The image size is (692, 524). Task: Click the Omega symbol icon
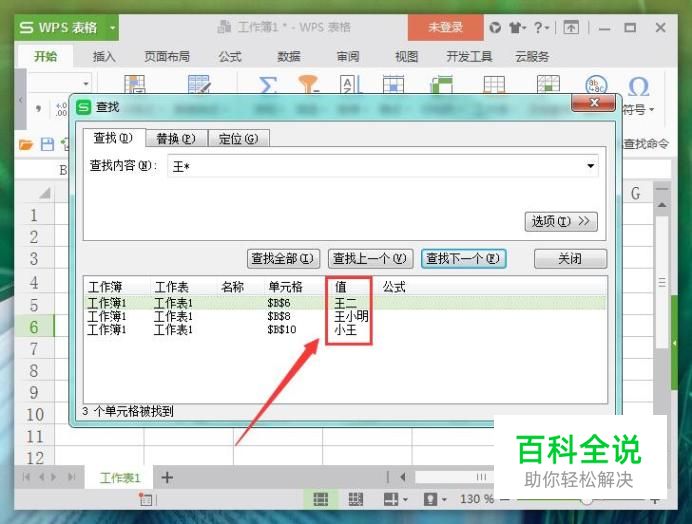tap(638, 86)
